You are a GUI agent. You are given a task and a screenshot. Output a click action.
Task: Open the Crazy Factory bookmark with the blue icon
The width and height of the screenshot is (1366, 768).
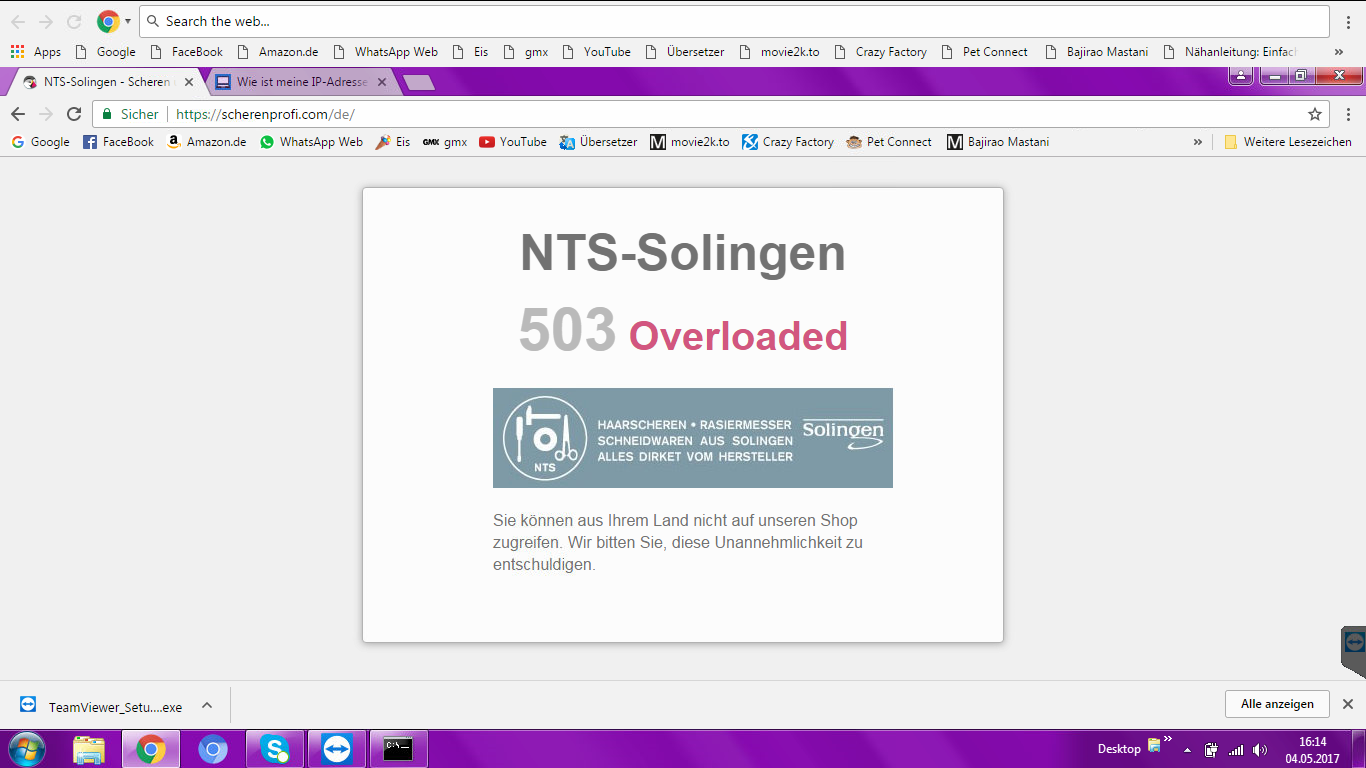pos(788,142)
